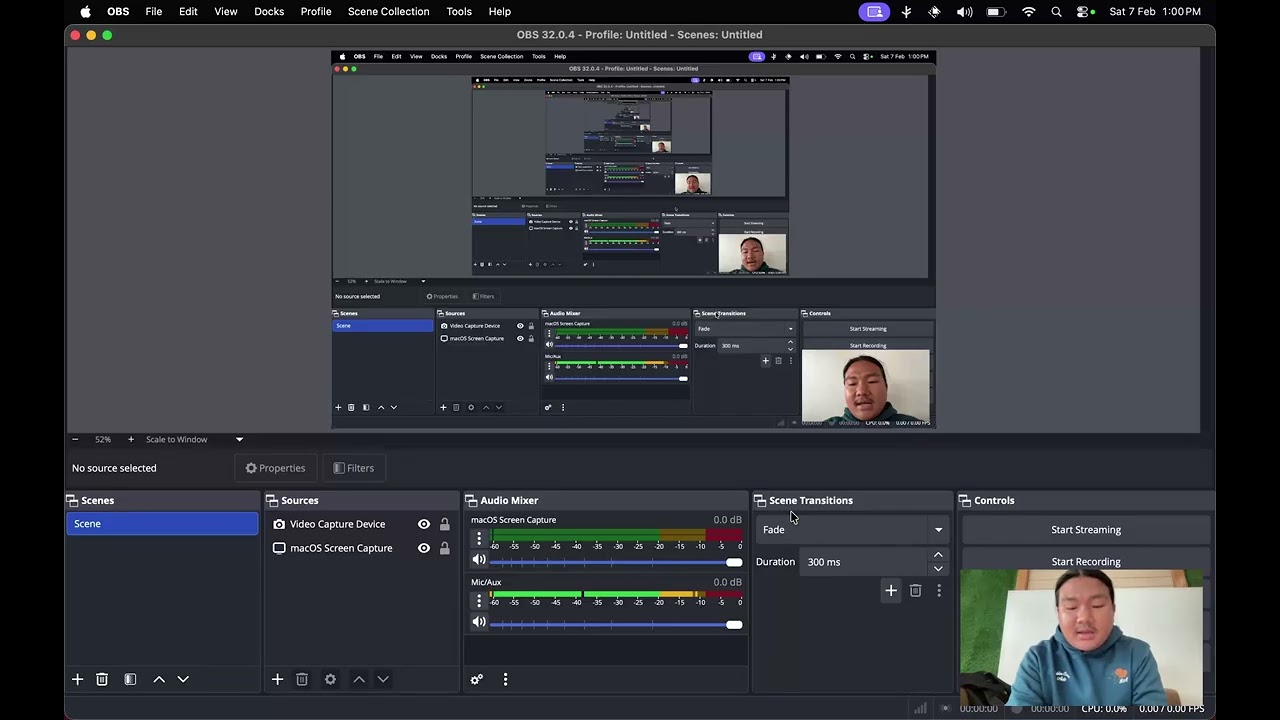Open the Edit menu
This screenshot has width=1280, height=720.
[x=188, y=12]
